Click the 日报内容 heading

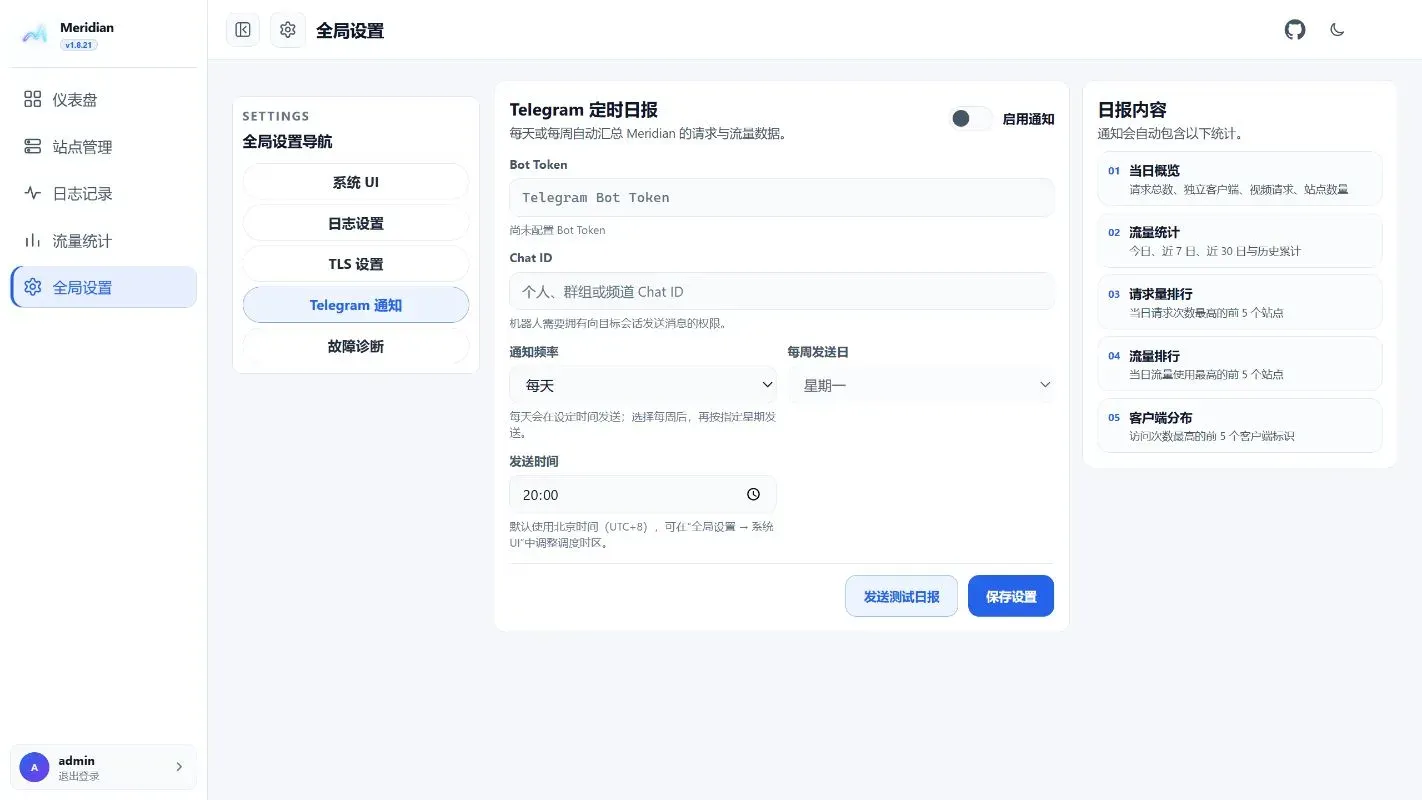(1132, 110)
